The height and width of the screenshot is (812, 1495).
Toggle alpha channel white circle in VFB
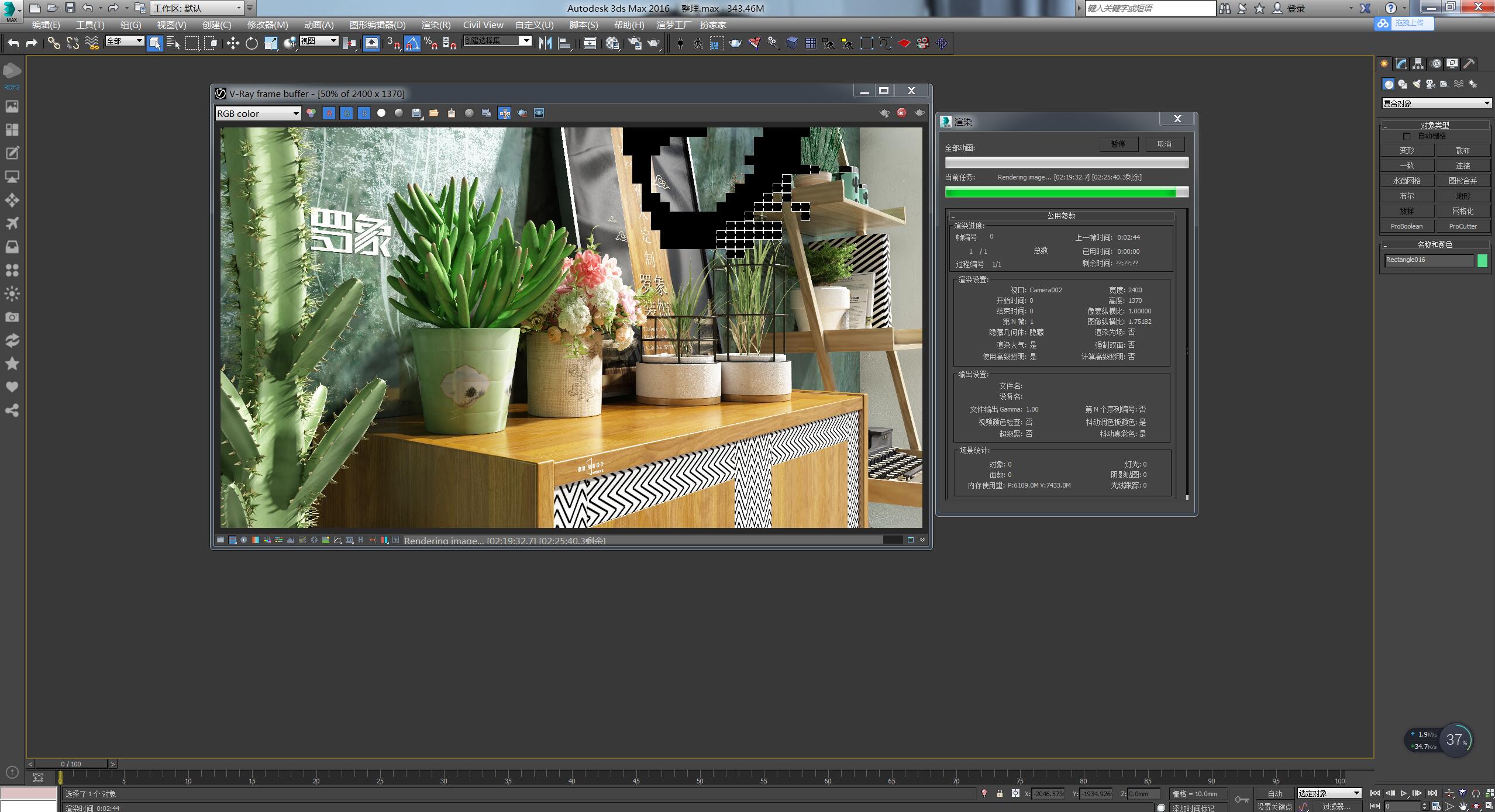click(381, 113)
